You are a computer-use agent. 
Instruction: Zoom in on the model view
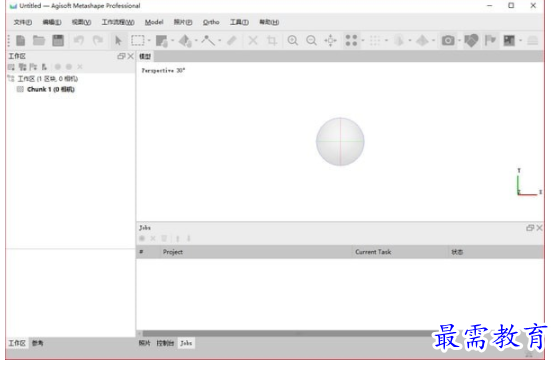point(293,40)
